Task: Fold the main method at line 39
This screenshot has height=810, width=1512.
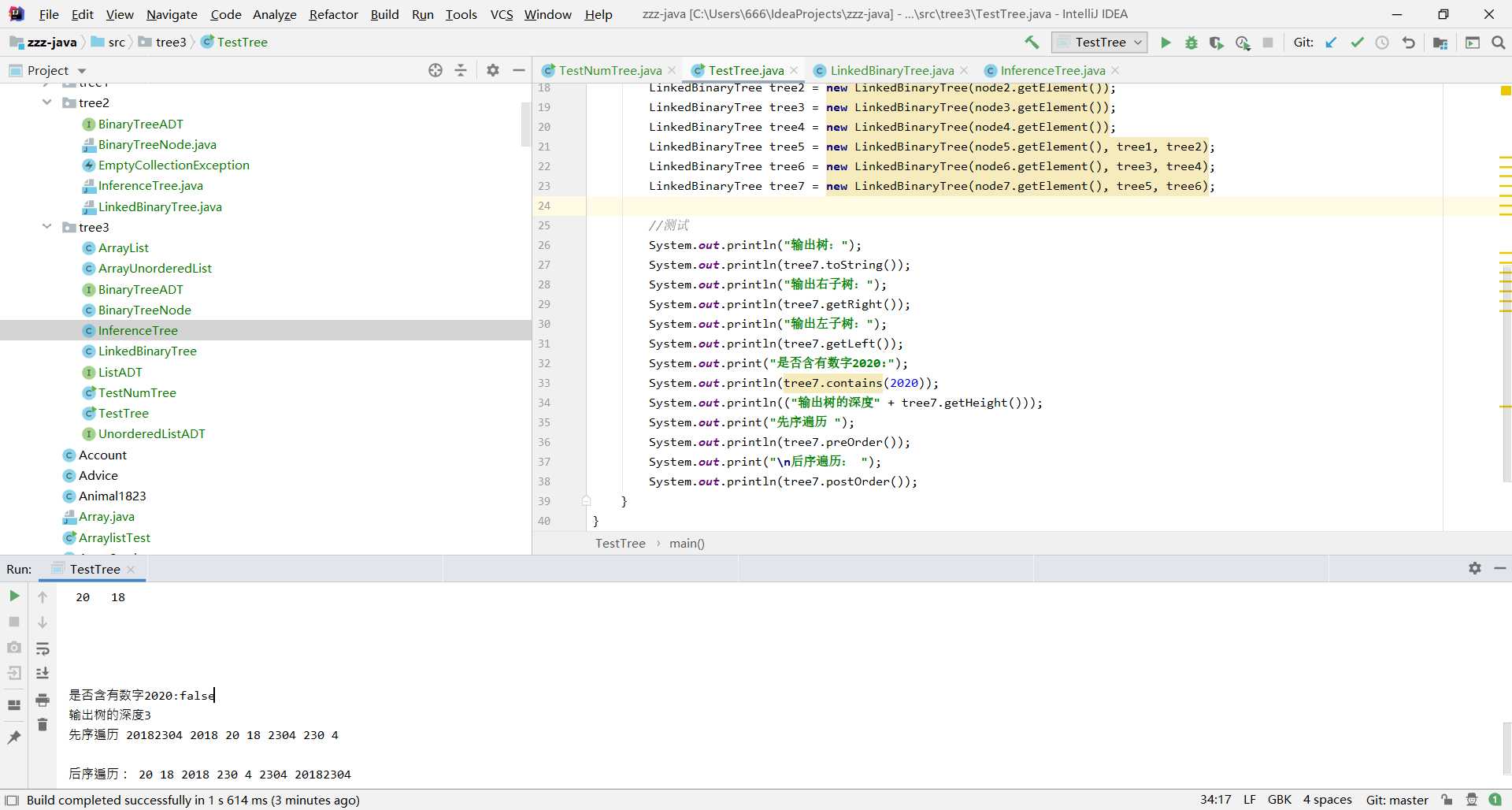Action: pos(586,501)
